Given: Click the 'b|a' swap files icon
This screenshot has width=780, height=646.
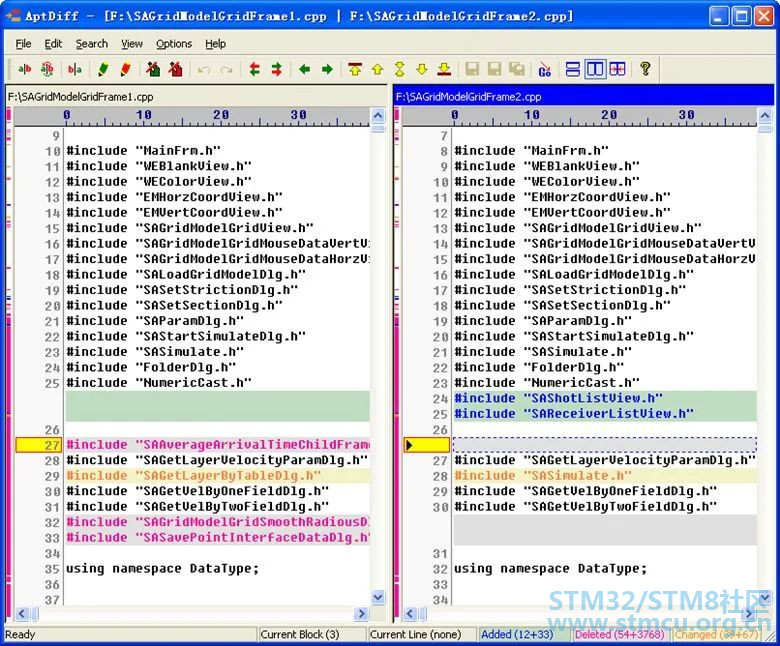Looking at the screenshot, I should (75, 69).
